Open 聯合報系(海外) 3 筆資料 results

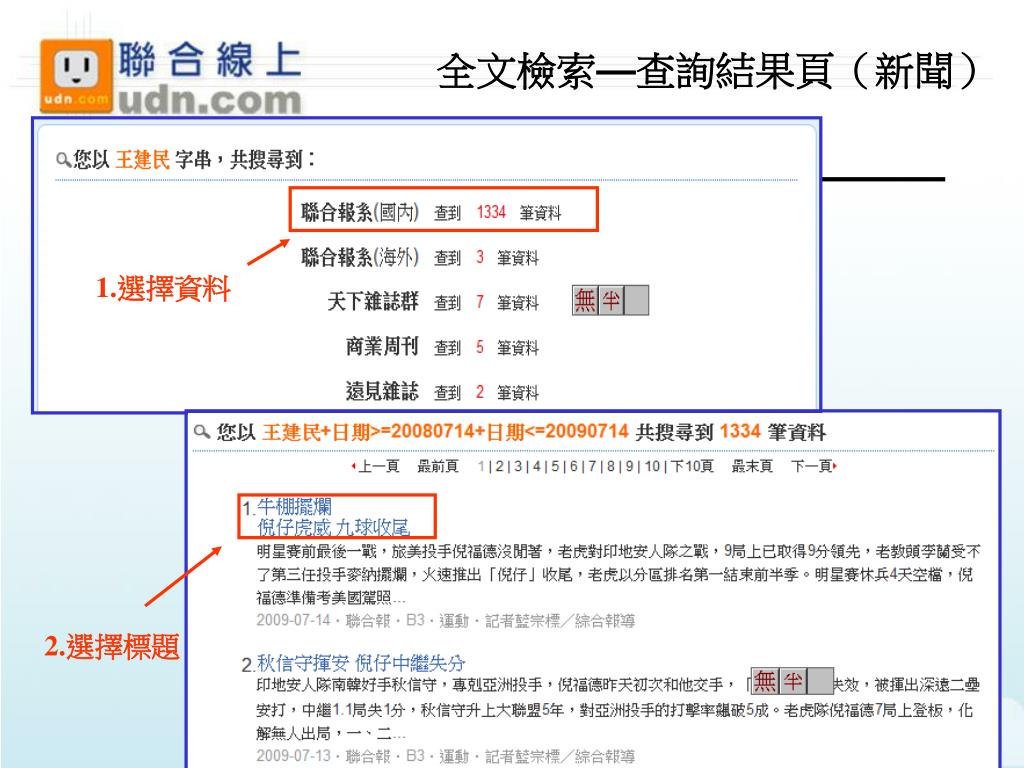click(419, 257)
